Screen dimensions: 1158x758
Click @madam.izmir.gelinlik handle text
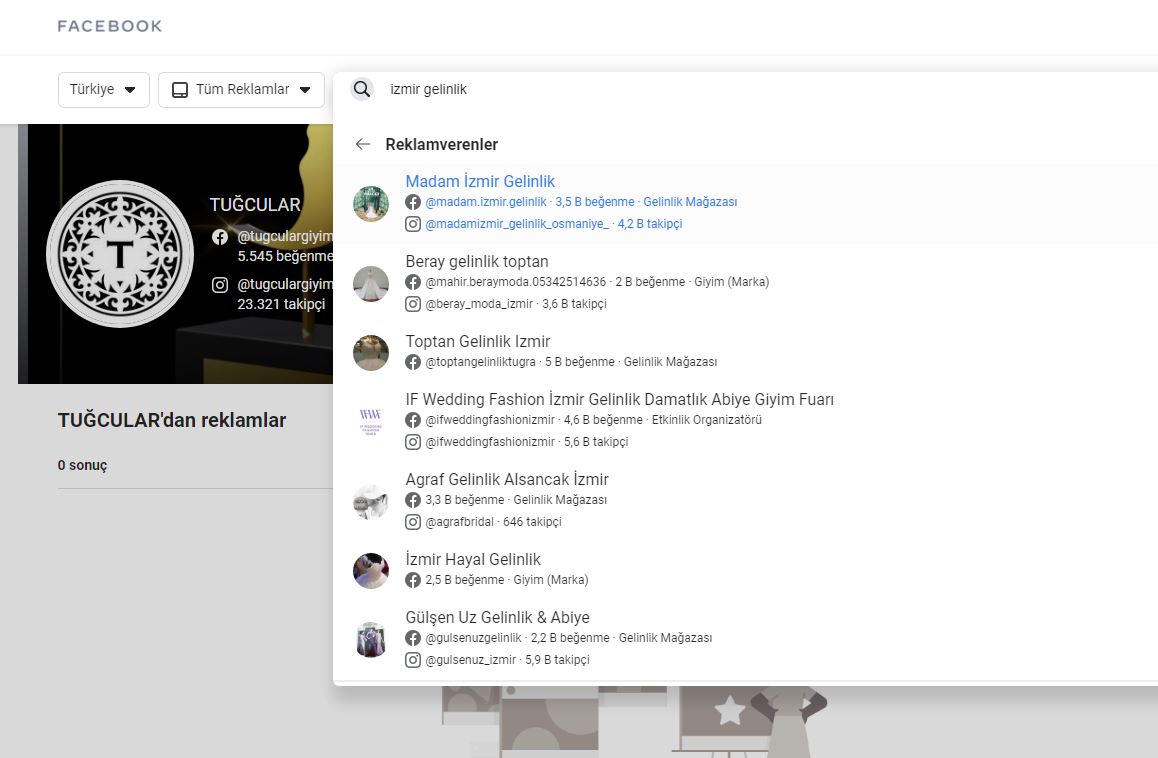tap(486, 202)
